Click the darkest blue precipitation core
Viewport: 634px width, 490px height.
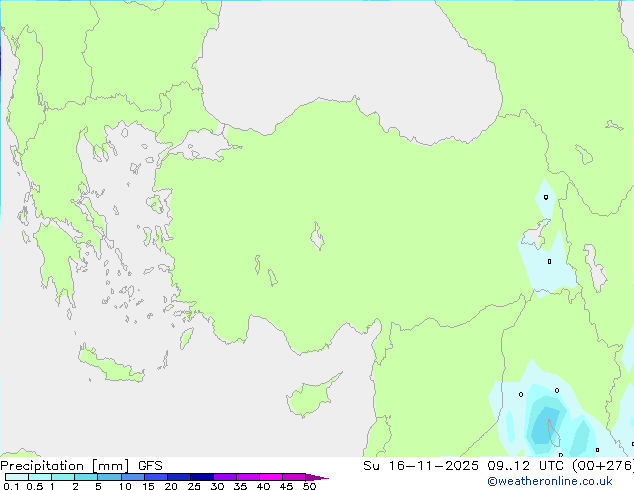coord(545,428)
